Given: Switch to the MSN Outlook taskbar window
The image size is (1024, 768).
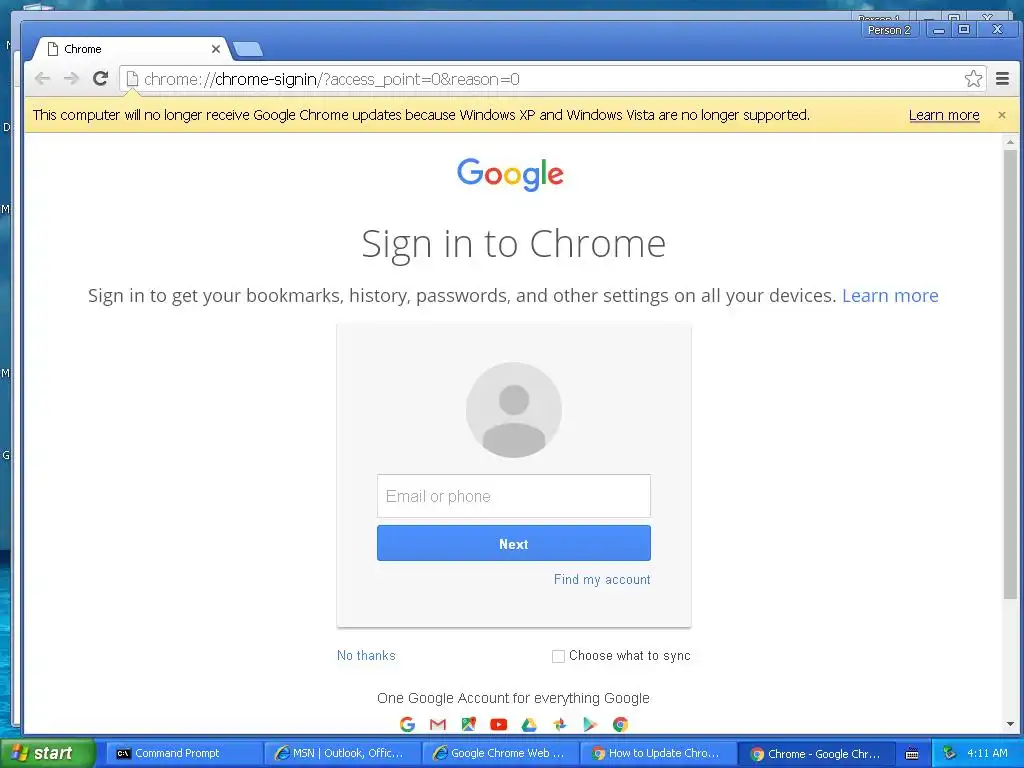Looking at the screenshot, I should [x=342, y=753].
